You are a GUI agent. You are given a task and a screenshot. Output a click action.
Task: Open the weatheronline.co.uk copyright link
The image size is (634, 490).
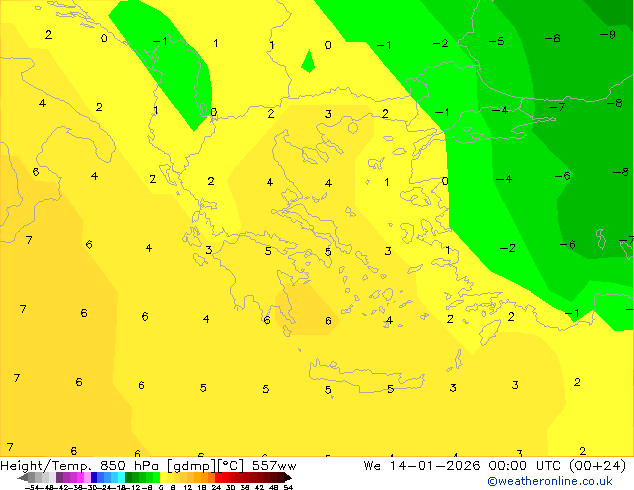(563, 481)
